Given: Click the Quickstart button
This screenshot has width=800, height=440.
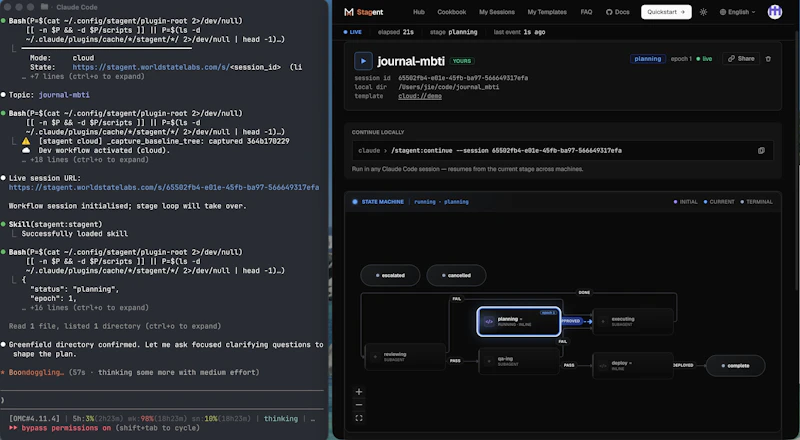Looking at the screenshot, I should coord(666,12).
